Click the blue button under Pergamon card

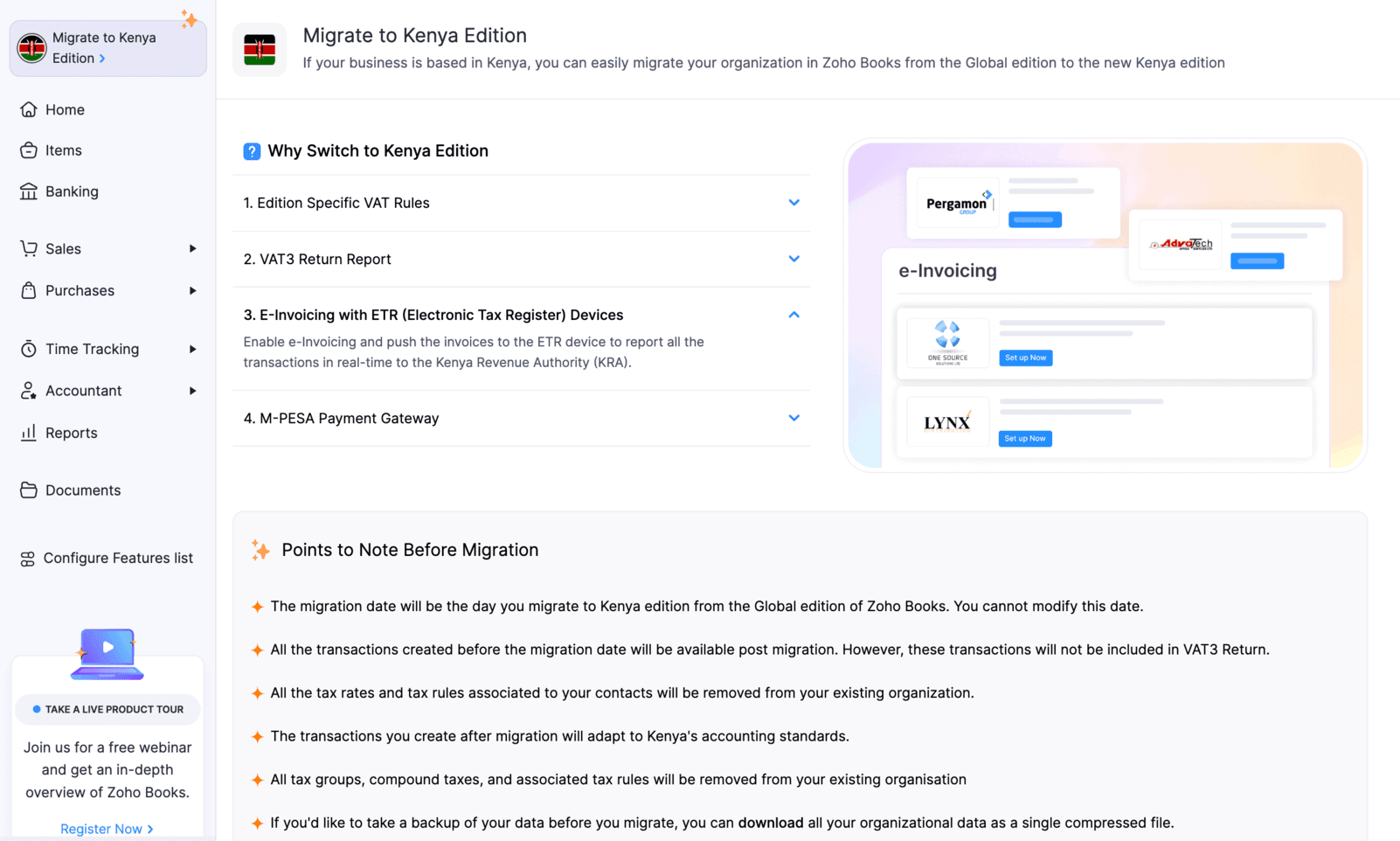pyautogui.click(x=1035, y=219)
